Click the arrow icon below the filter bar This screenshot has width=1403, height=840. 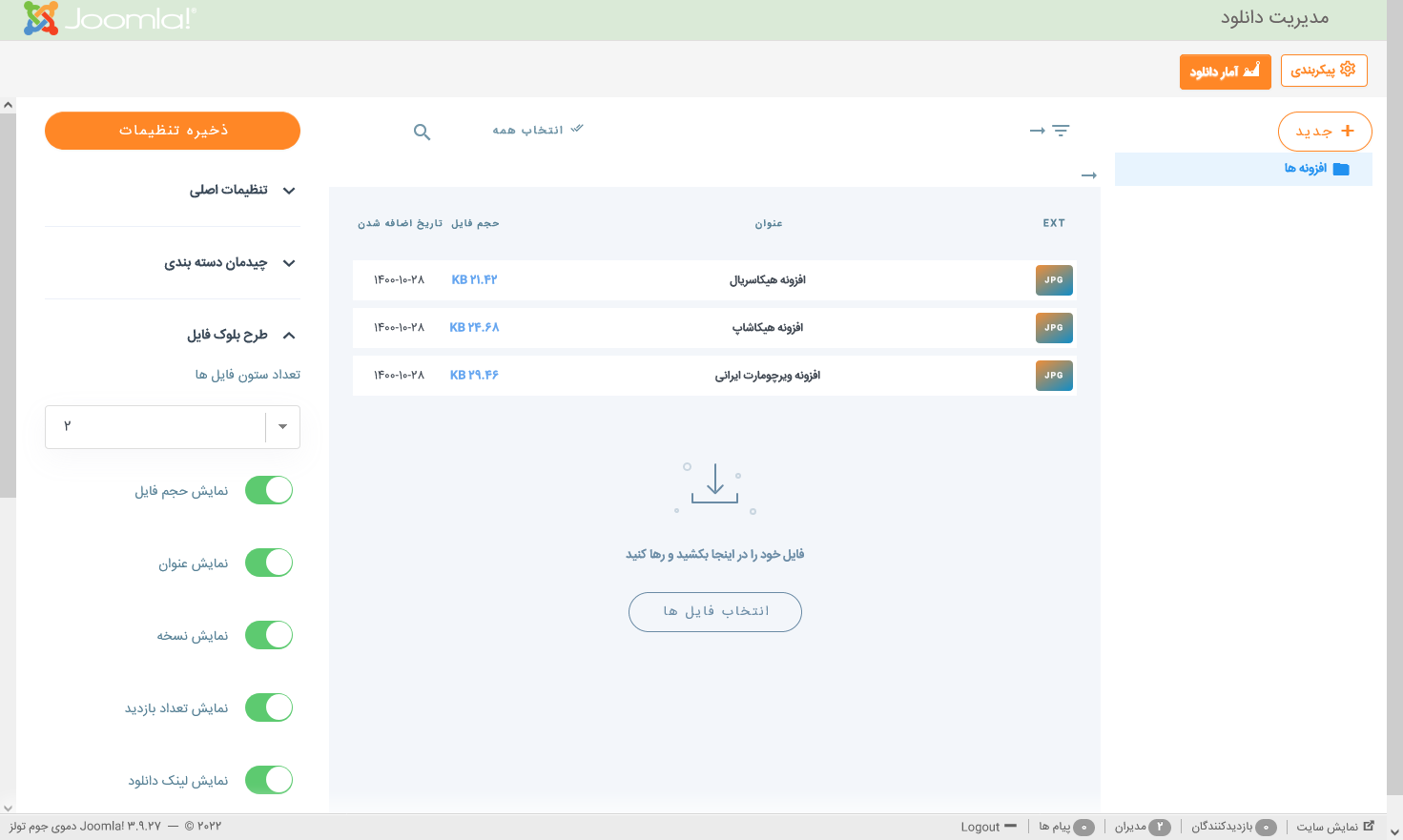[x=1088, y=175]
